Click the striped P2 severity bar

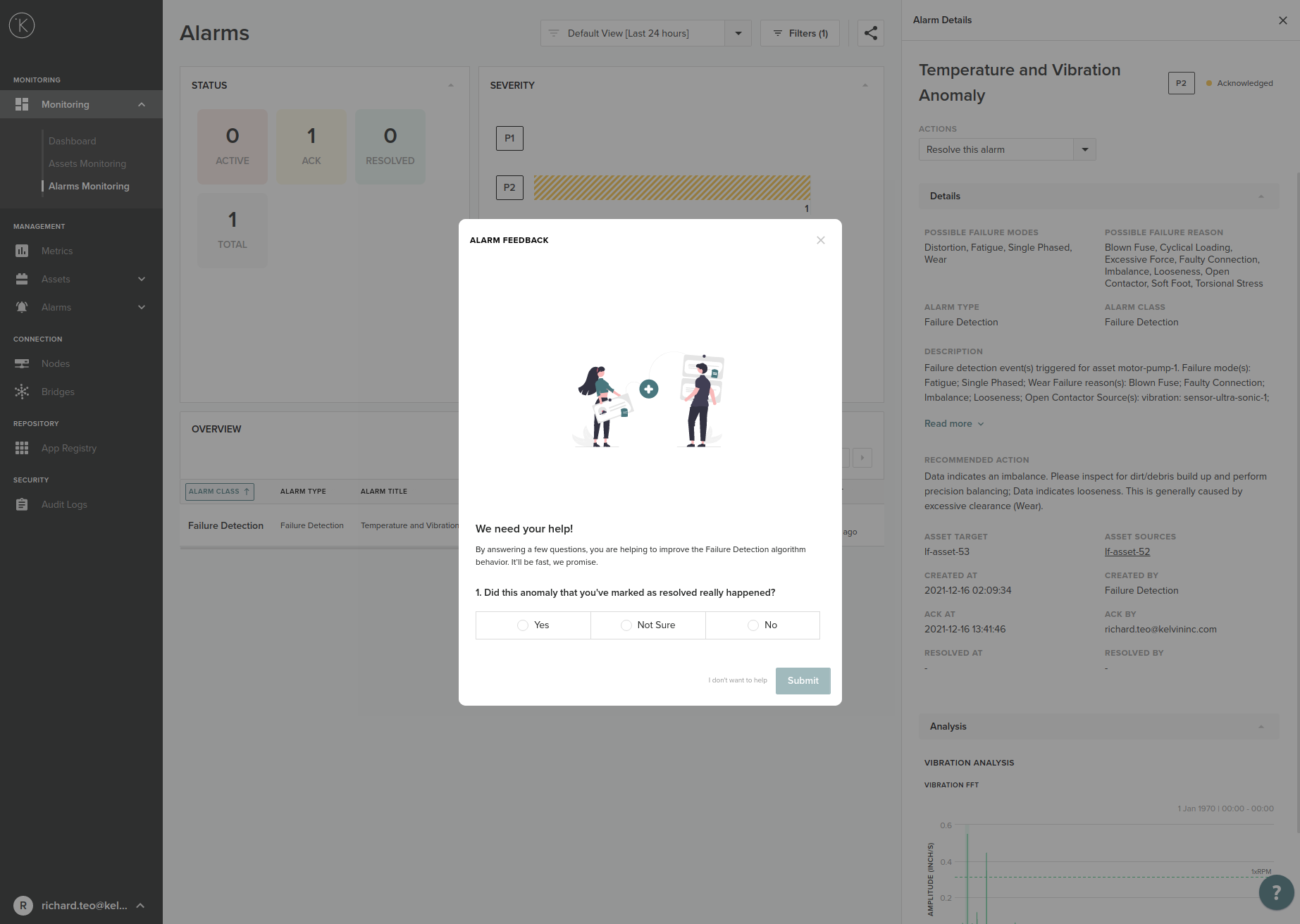coord(671,187)
